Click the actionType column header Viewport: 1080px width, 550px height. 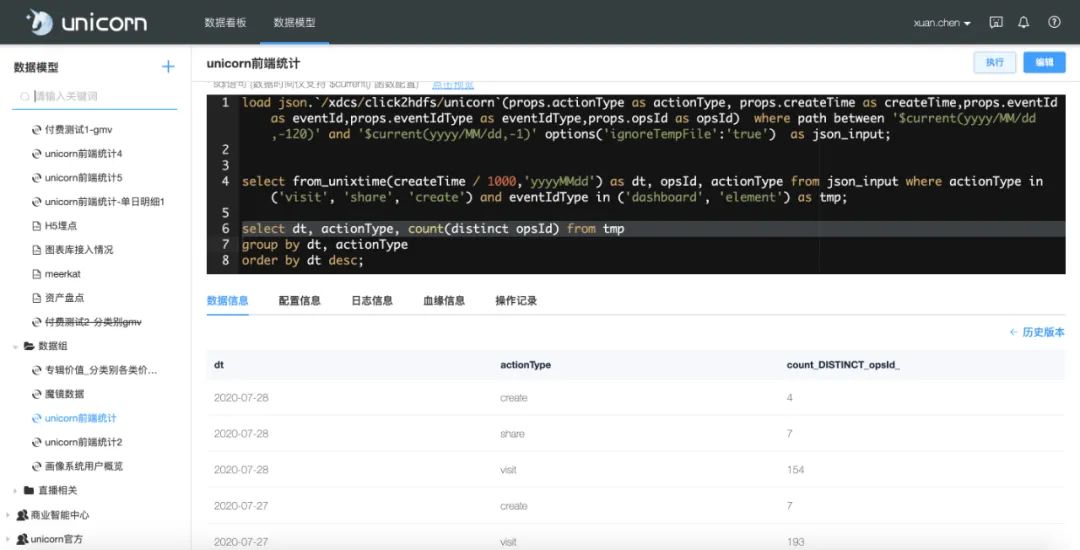point(526,365)
